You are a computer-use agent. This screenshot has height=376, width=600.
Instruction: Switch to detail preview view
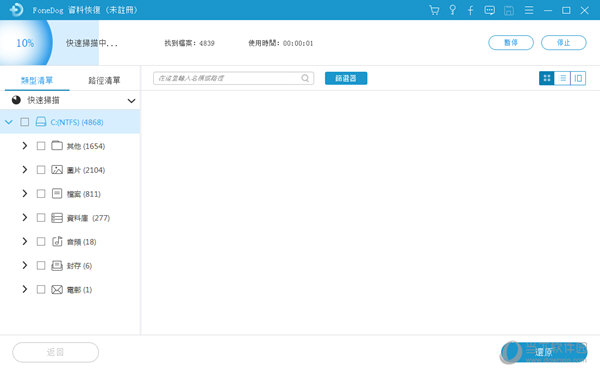[x=578, y=78]
